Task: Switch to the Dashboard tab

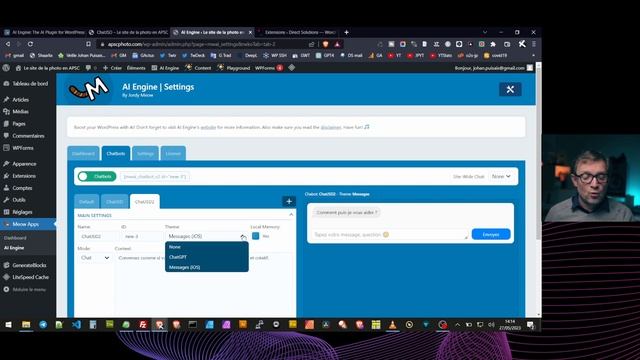Action: pyautogui.click(x=83, y=153)
